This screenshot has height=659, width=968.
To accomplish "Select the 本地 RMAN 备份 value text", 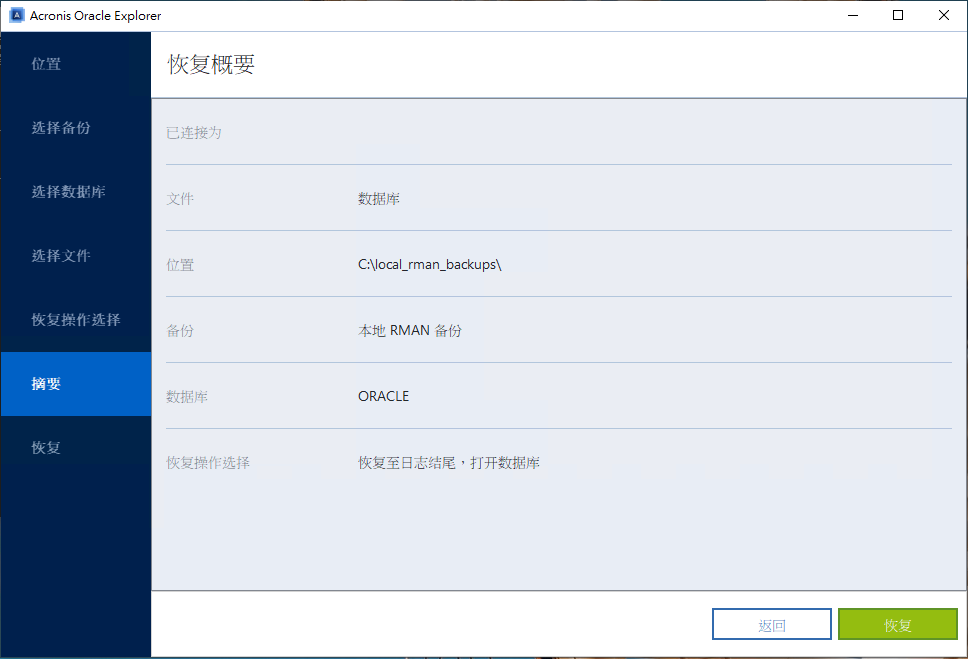I will tap(410, 330).
